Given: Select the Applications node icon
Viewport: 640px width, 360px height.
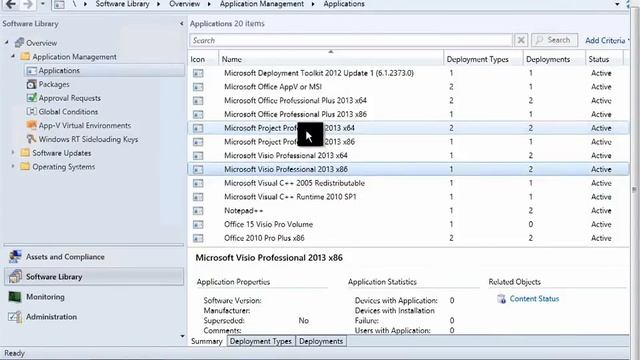Looking at the screenshot, I should pyautogui.click(x=31, y=71).
